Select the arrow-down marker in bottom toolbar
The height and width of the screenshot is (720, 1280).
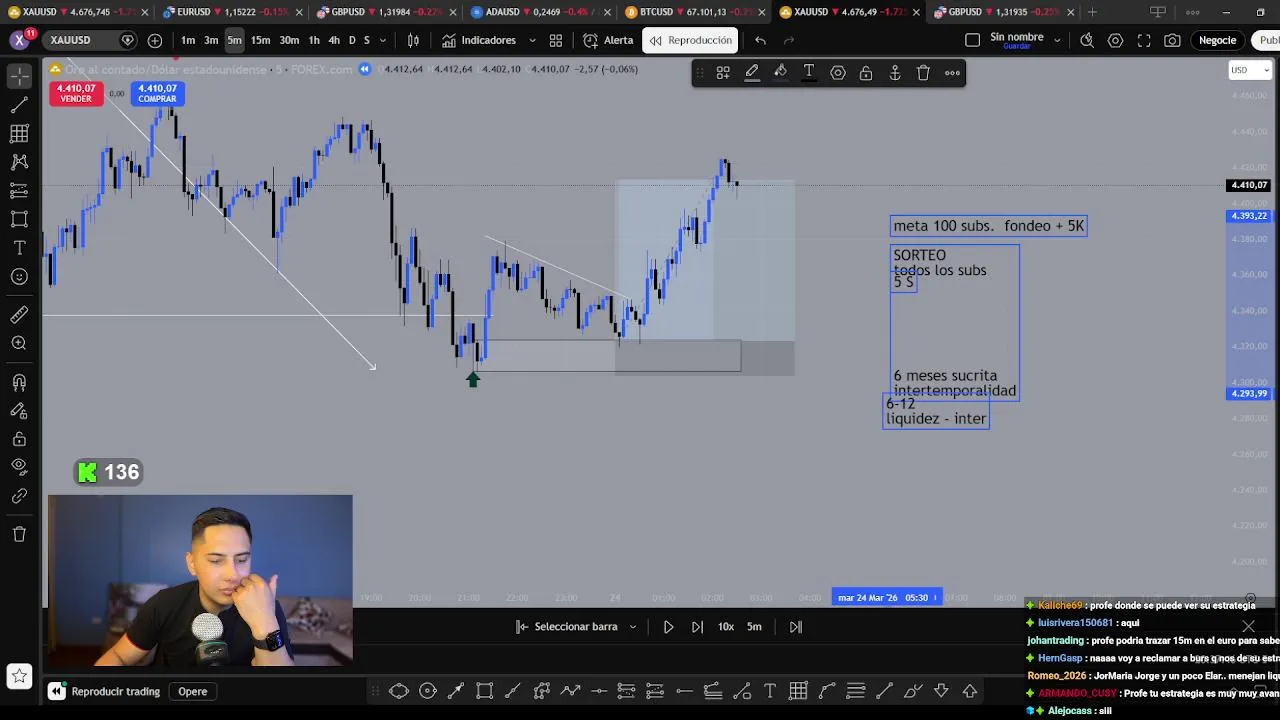point(941,690)
